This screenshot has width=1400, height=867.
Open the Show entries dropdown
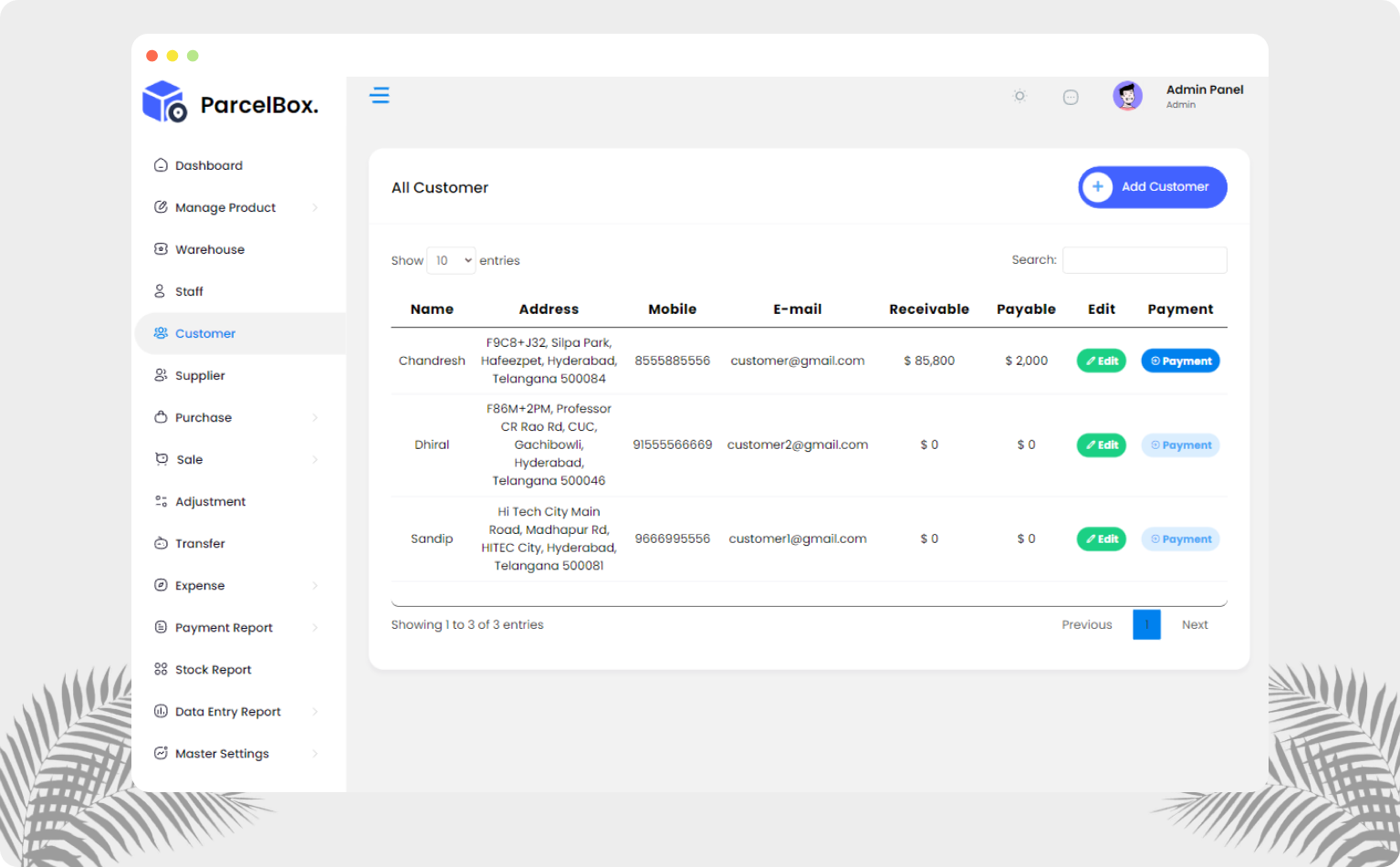point(451,260)
